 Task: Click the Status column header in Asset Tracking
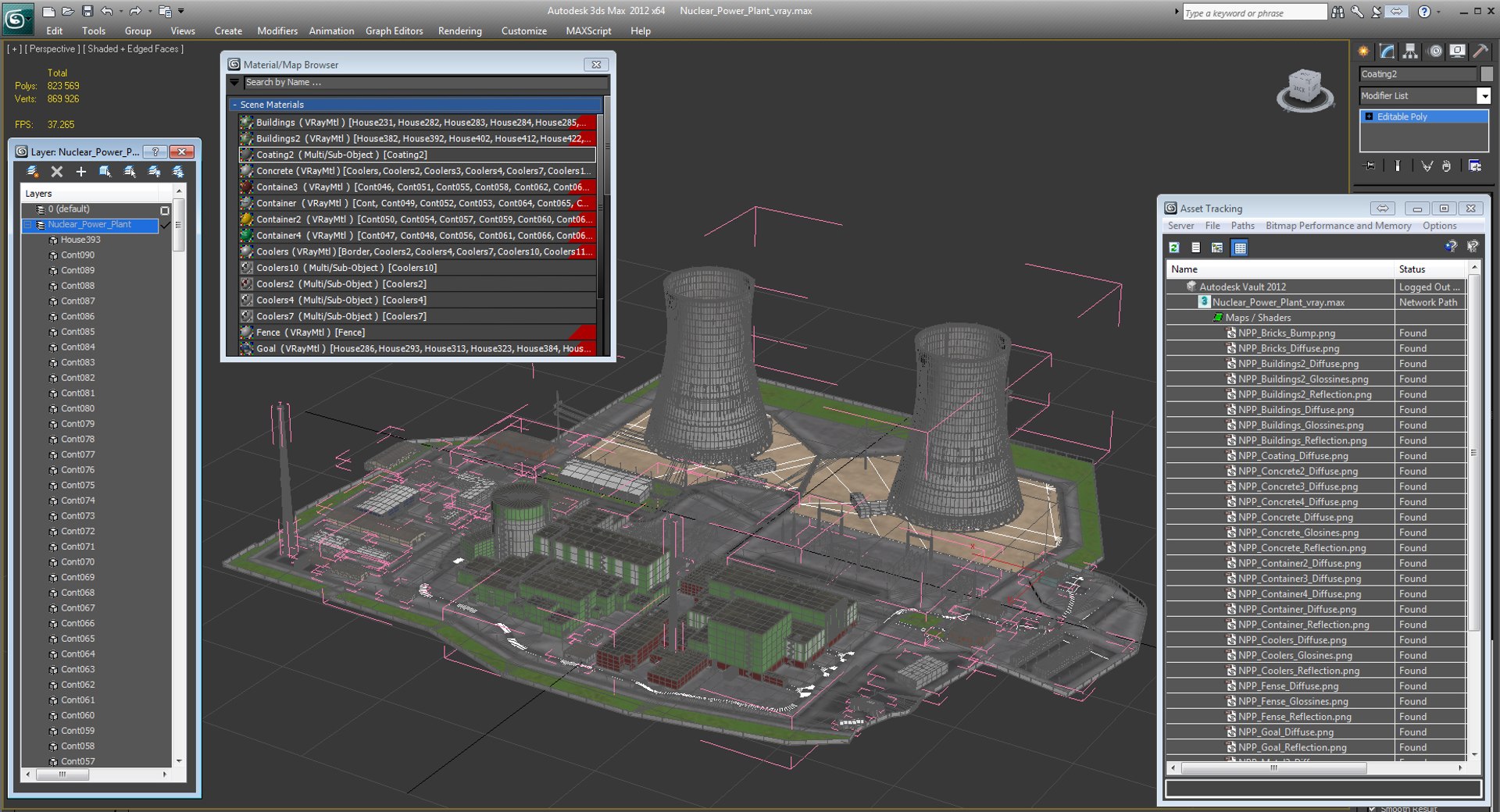point(1430,269)
